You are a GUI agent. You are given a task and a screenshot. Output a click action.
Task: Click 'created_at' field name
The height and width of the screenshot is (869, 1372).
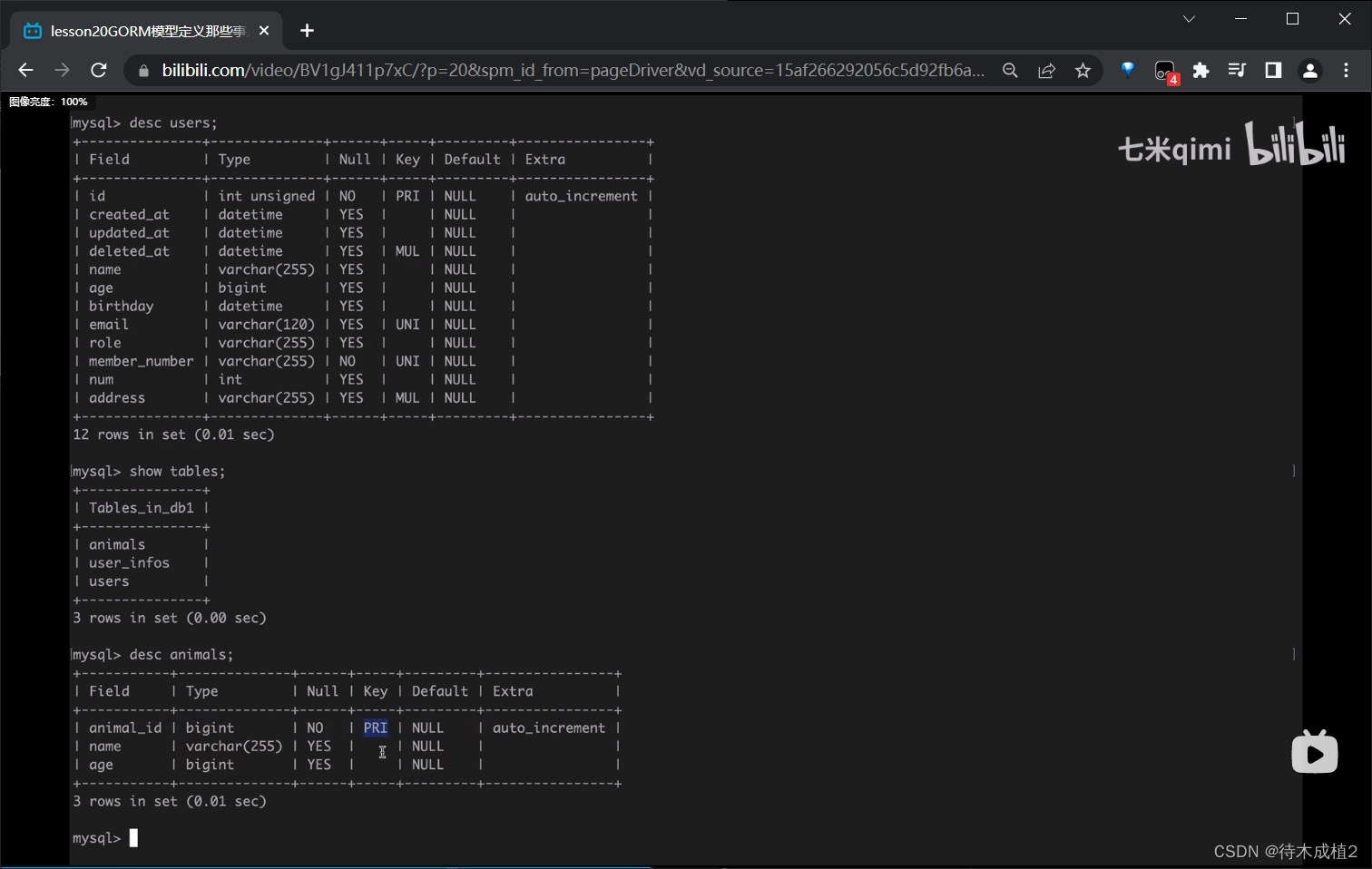tap(129, 214)
